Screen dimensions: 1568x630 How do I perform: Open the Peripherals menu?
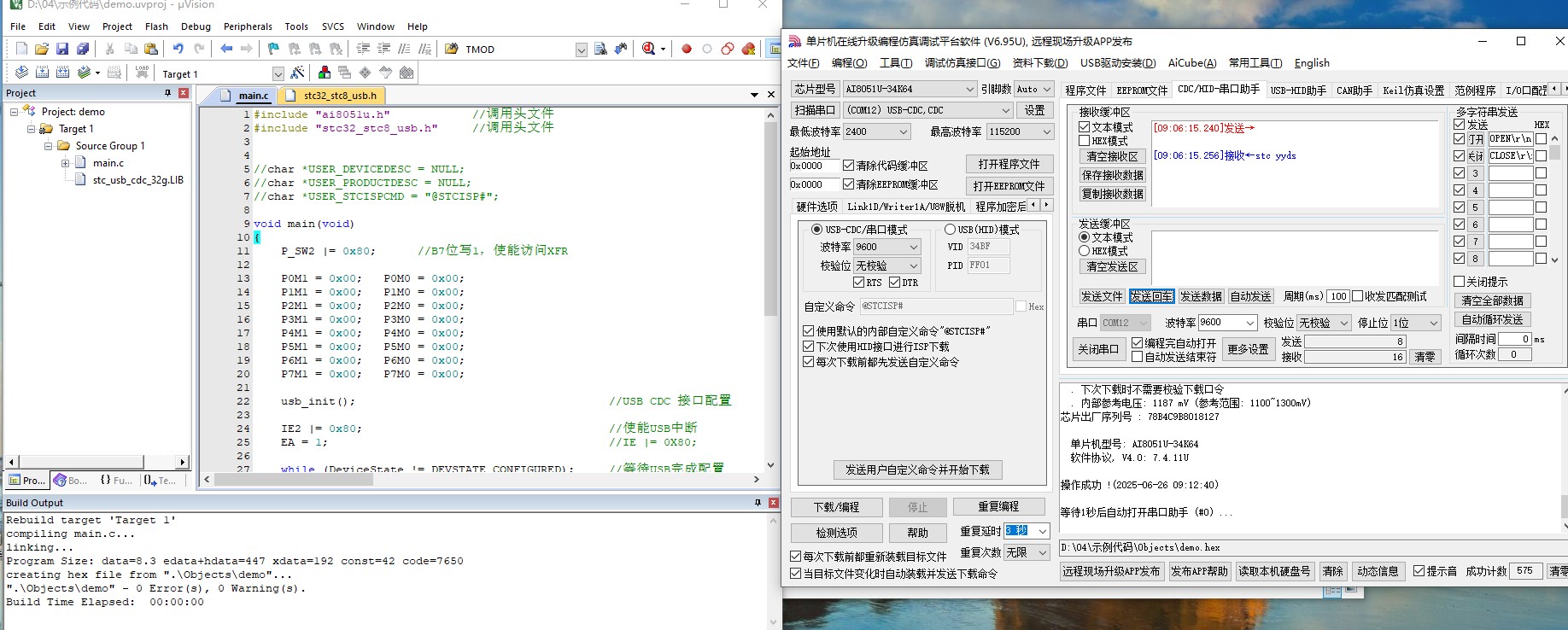248,26
